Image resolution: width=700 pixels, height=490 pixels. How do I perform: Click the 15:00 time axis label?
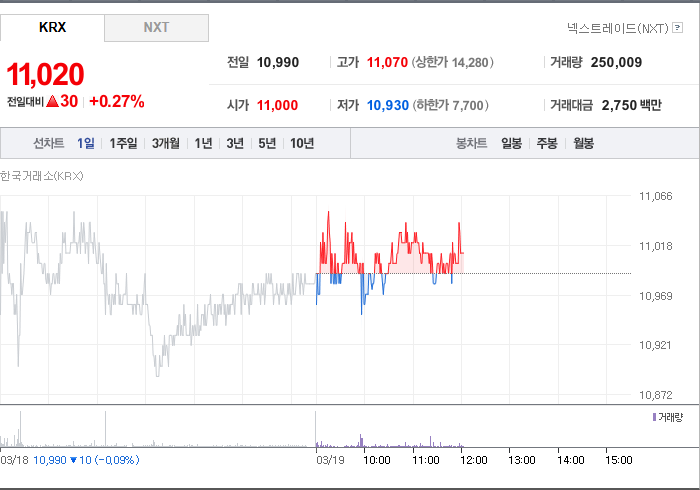[619, 460]
